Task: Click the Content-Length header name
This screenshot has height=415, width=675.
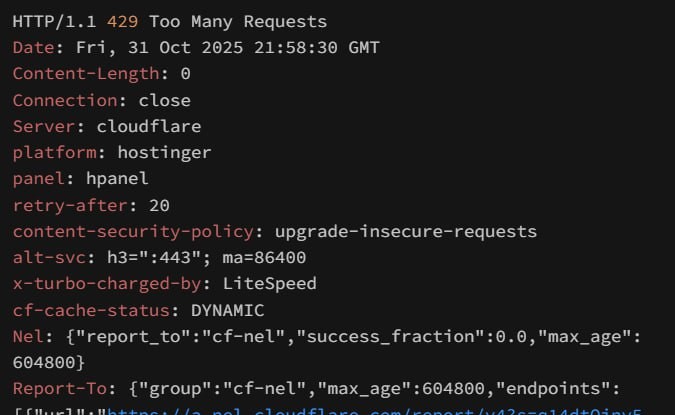Action: point(86,74)
